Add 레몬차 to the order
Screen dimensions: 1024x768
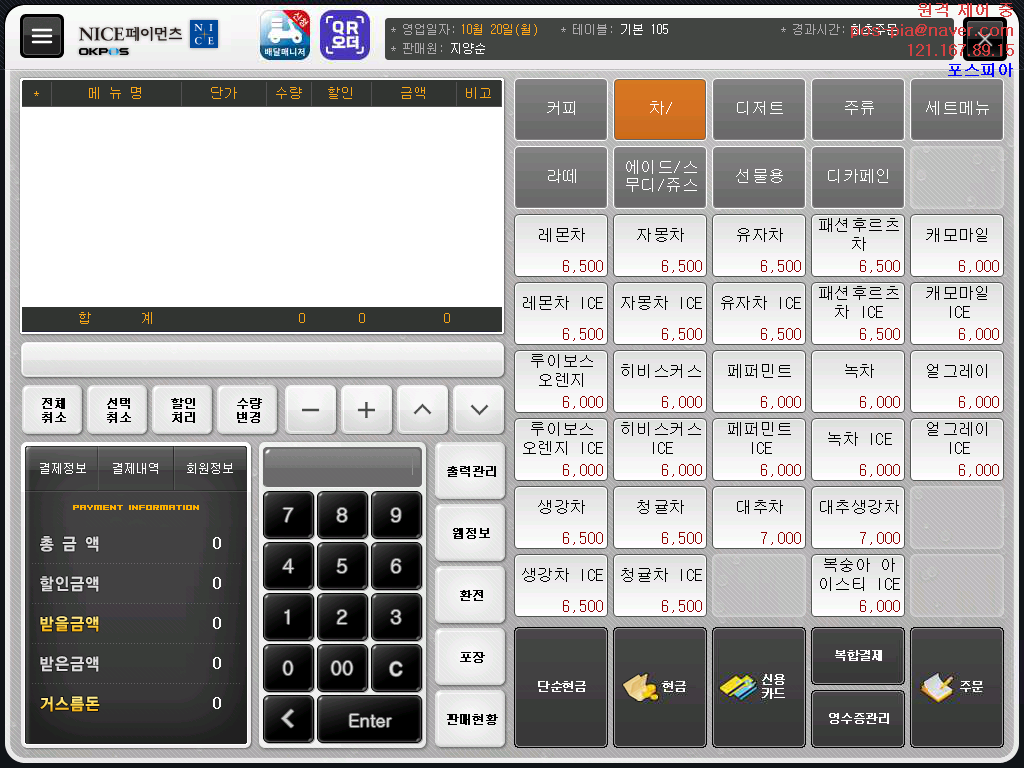[x=560, y=245]
